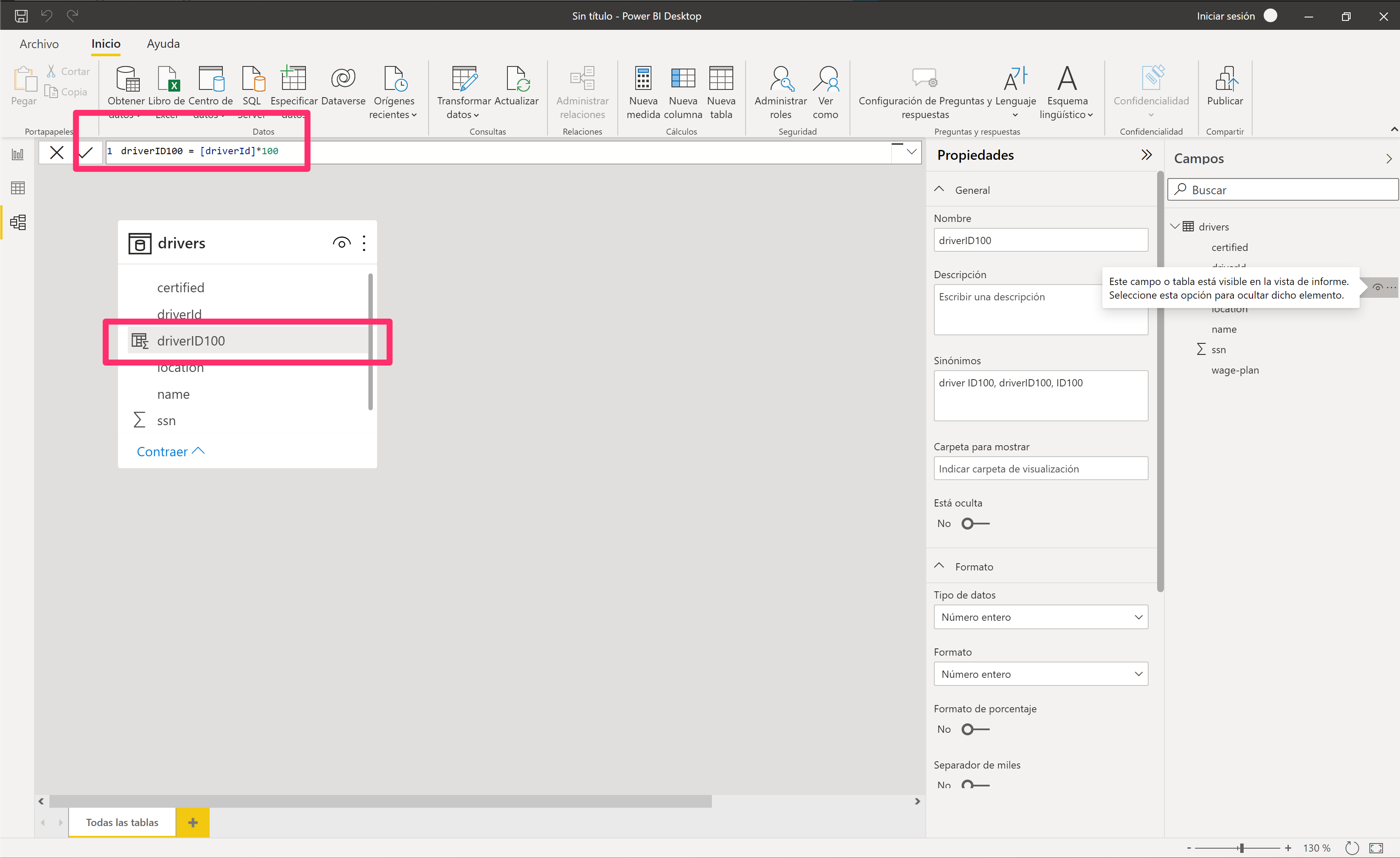This screenshot has width=1400, height=858.
Task: Toggle the Separador de miles switch
Action: [975, 785]
